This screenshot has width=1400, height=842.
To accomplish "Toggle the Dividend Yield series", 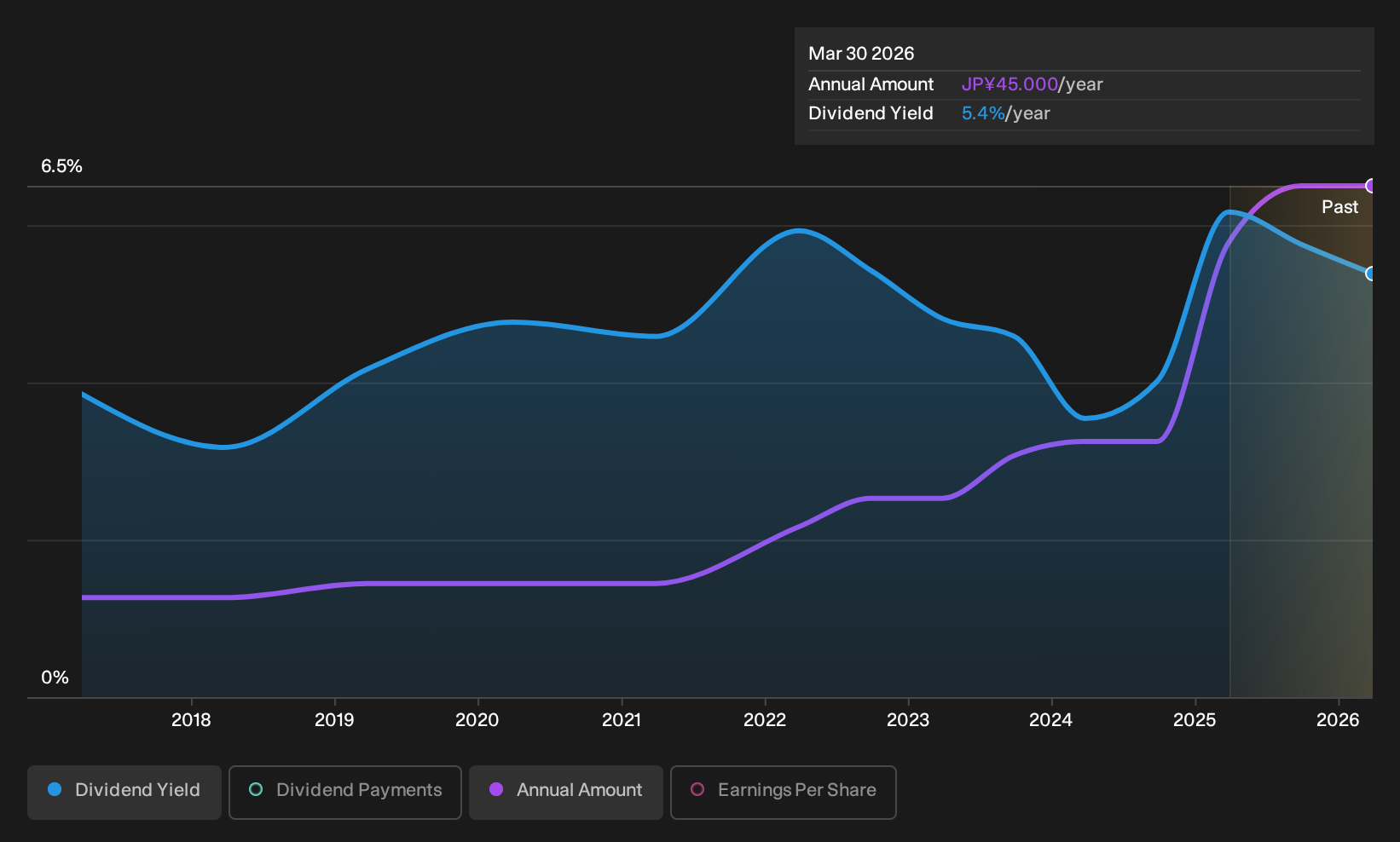I will 124,793.
